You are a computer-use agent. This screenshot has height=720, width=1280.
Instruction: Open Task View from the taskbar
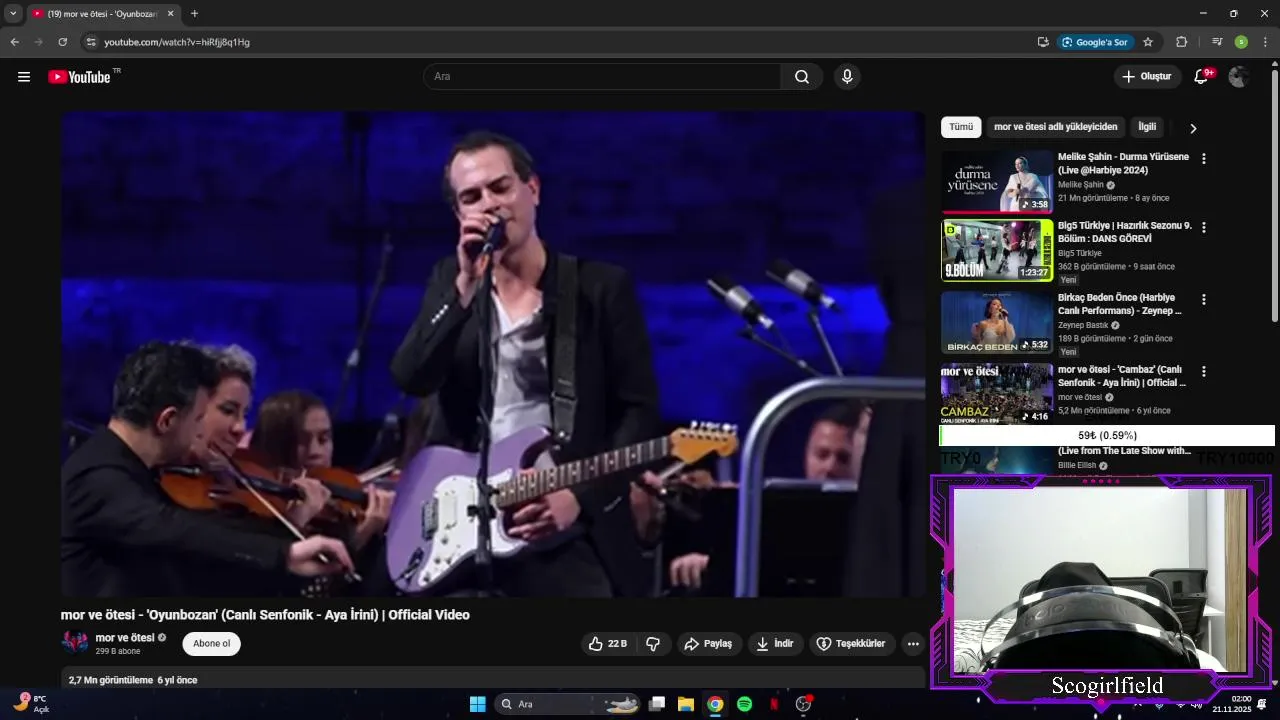[657, 704]
